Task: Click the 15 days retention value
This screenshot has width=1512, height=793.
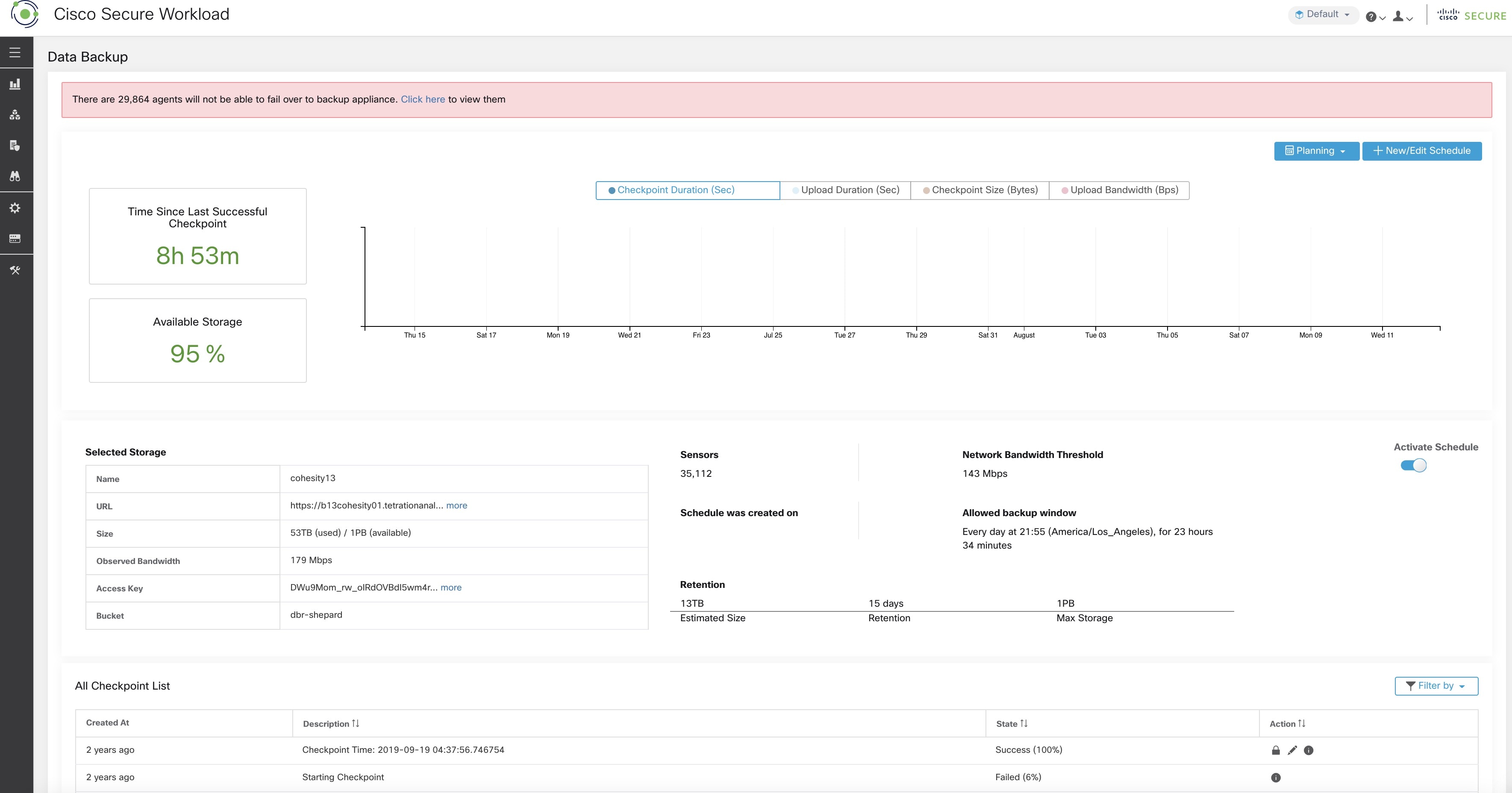Action: pyautogui.click(x=886, y=603)
